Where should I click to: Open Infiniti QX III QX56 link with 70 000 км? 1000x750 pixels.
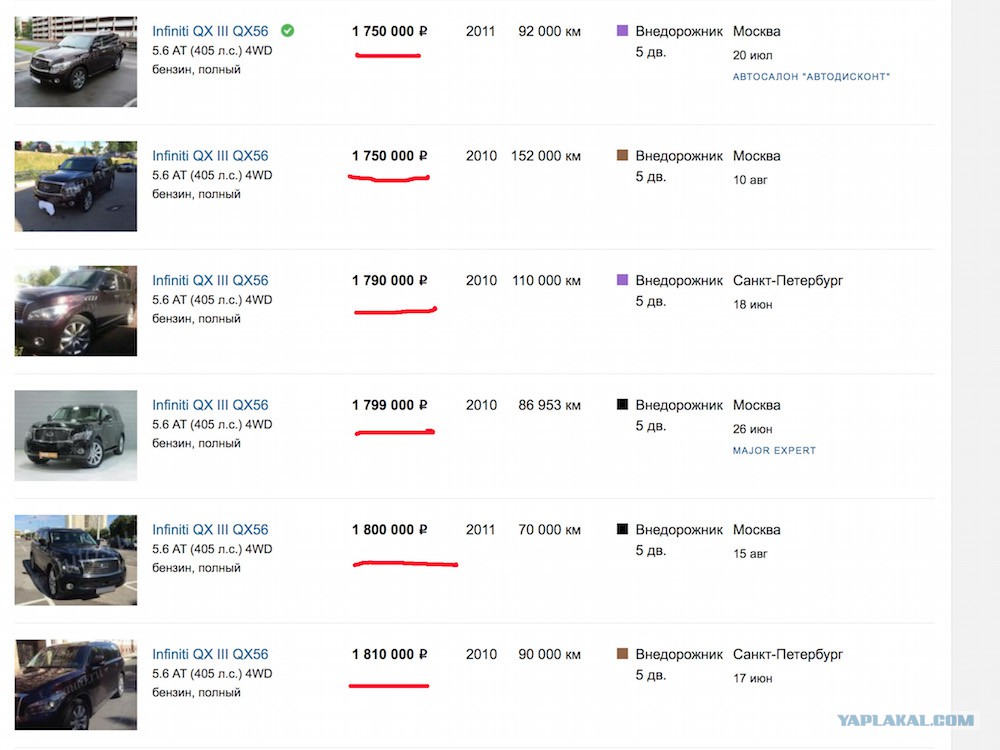(x=210, y=529)
